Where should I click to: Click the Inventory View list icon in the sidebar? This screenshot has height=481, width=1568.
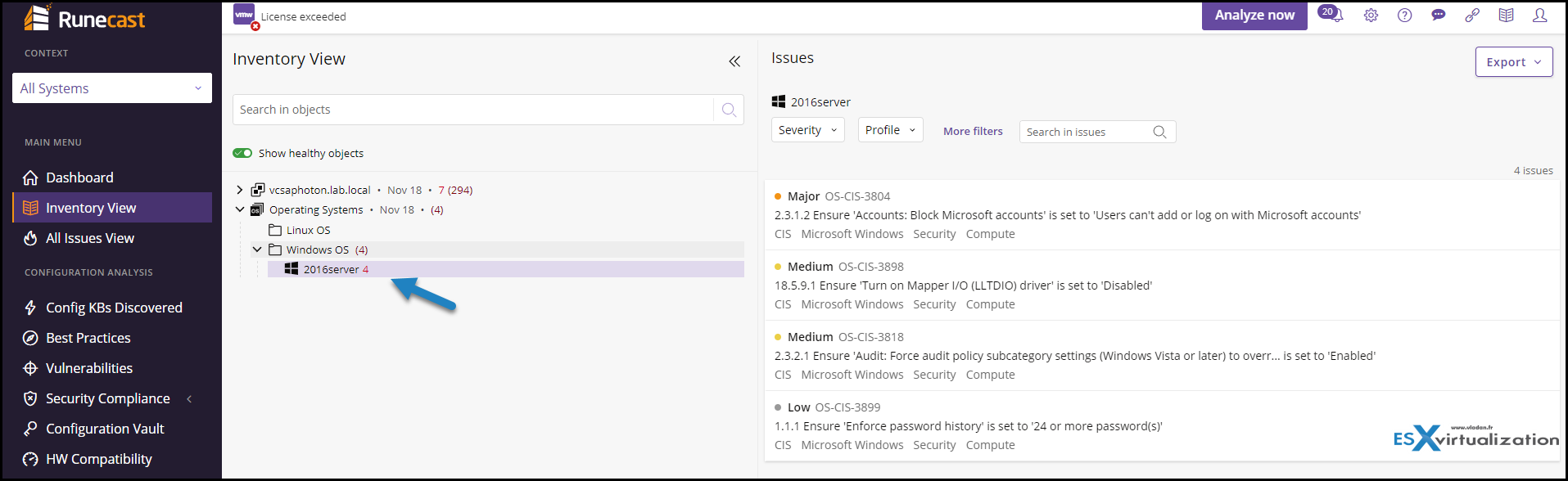(x=30, y=208)
